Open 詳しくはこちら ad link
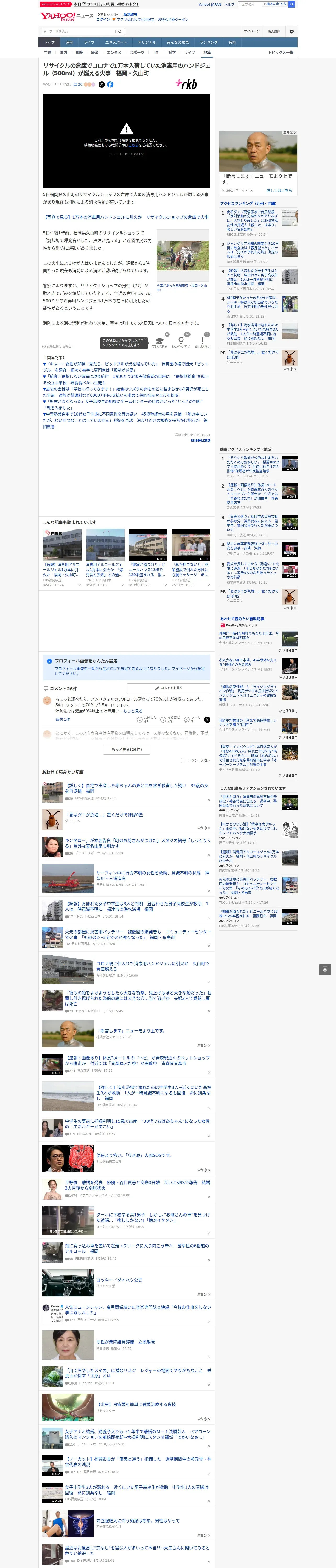The width and height of the screenshot is (336, 1568). (x=279, y=191)
